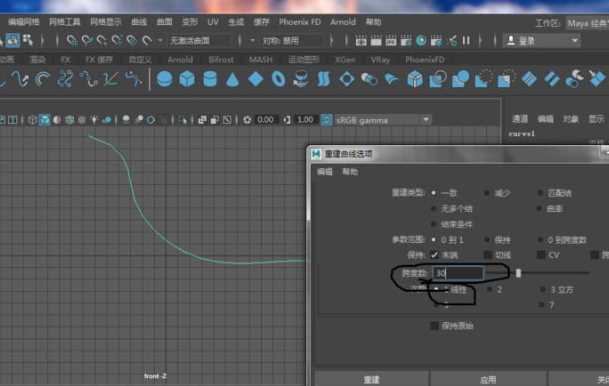Screen dimensions: 609x386
Task: Open the Arnold menu in the menu bar
Action: [343, 22]
